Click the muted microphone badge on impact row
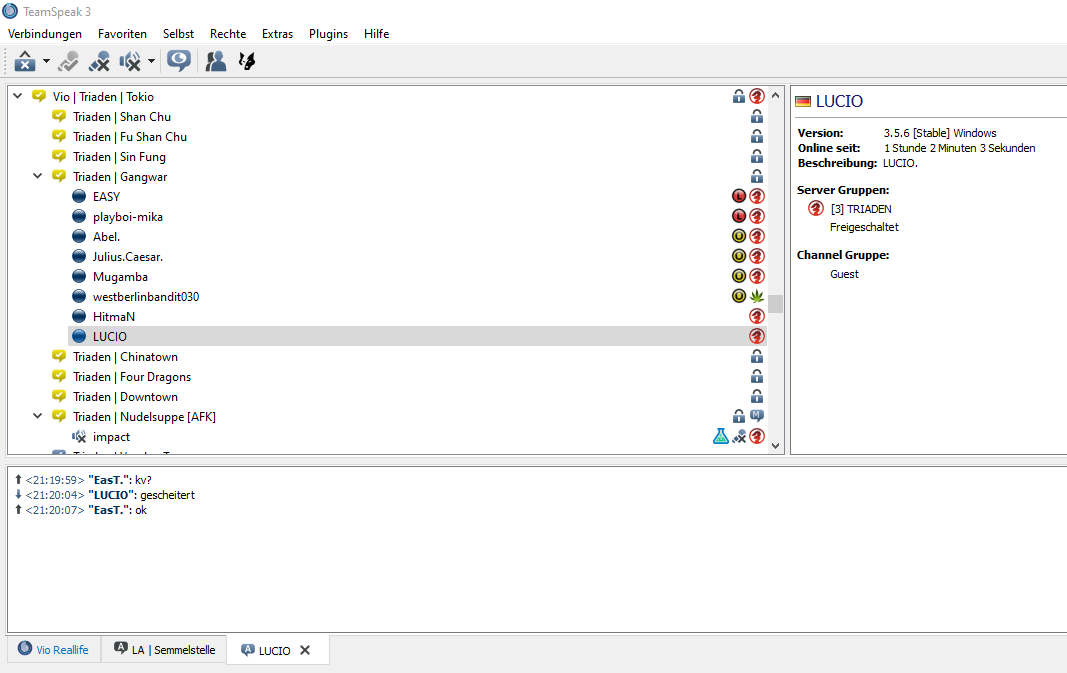The height and width of the screenshot is (673, 1067). [x=739, y=436]
